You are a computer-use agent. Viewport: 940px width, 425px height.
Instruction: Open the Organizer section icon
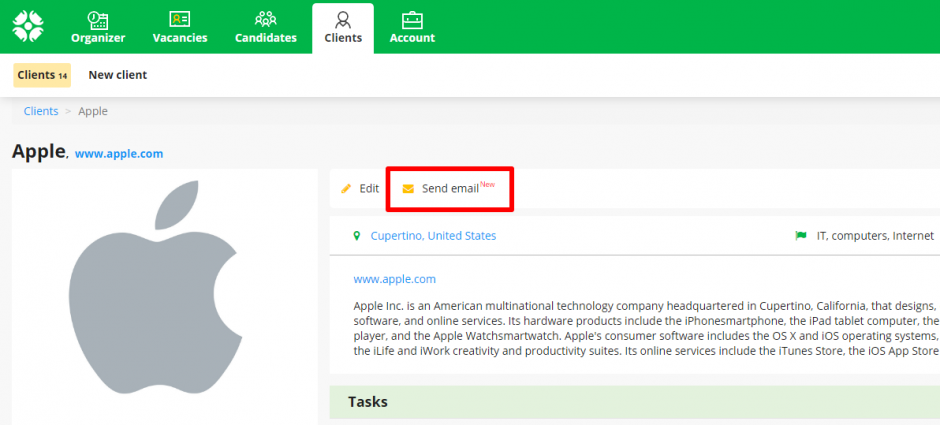pyautogui.click(x=98, y=19)
